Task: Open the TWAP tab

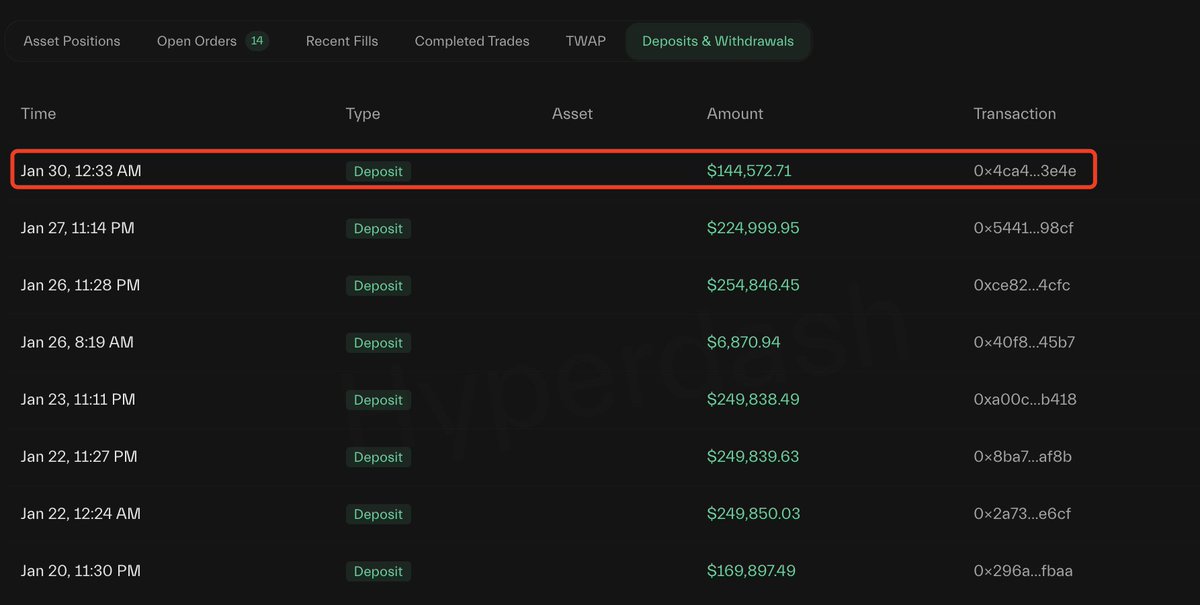Action: (x=586, y=41)
